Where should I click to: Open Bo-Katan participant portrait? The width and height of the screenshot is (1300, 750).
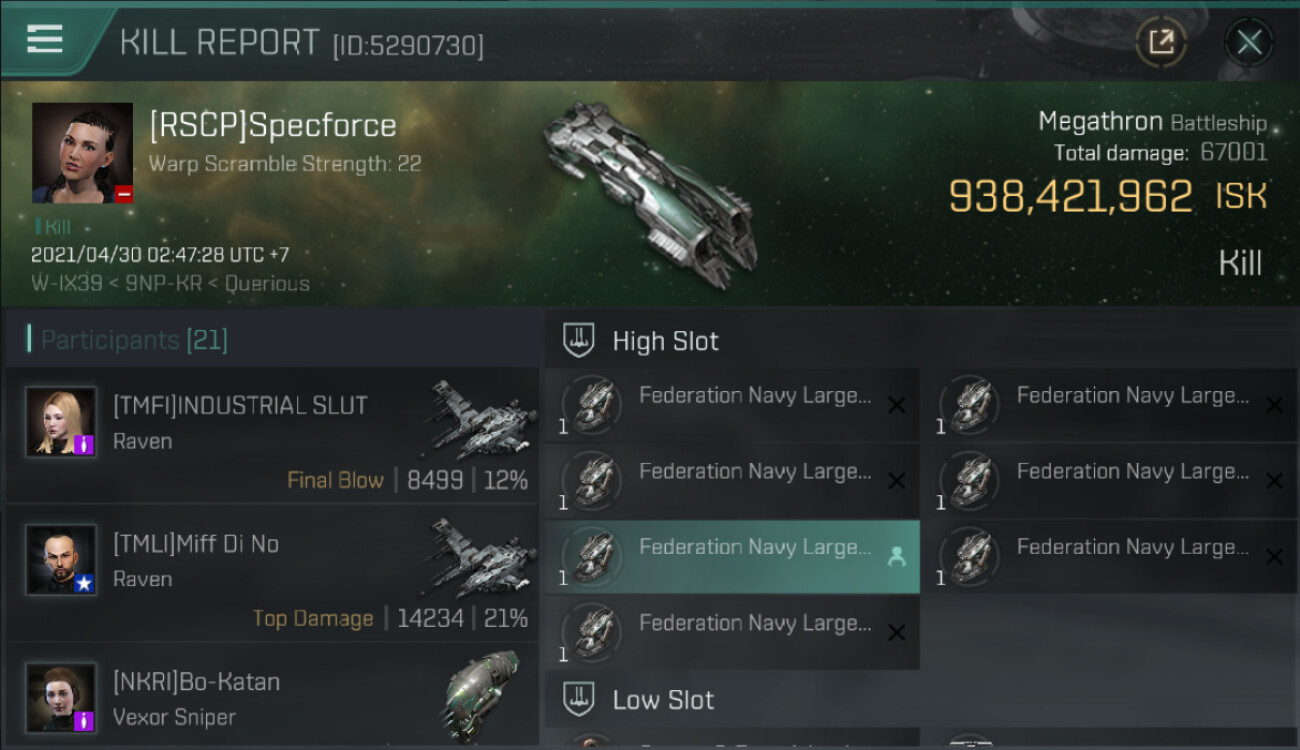pyautogui.click(x=61, y=697)
